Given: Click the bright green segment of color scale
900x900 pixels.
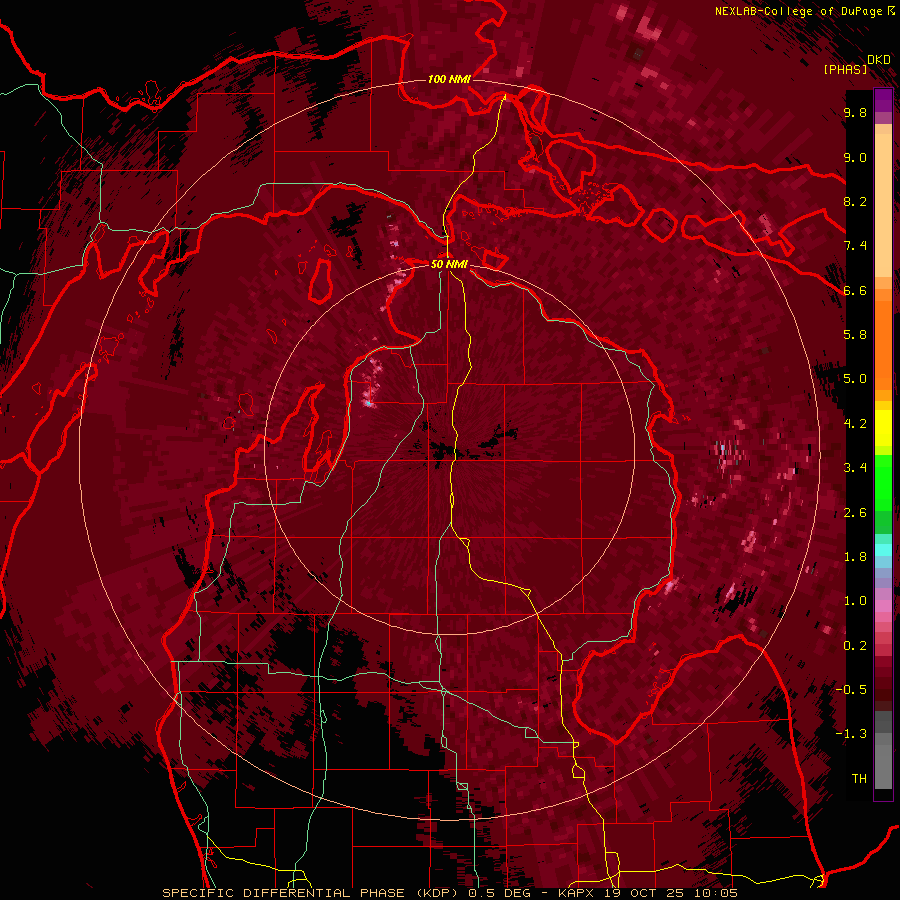Looking at the screenshot, I should pyautogui.click(x=883, y=483).
